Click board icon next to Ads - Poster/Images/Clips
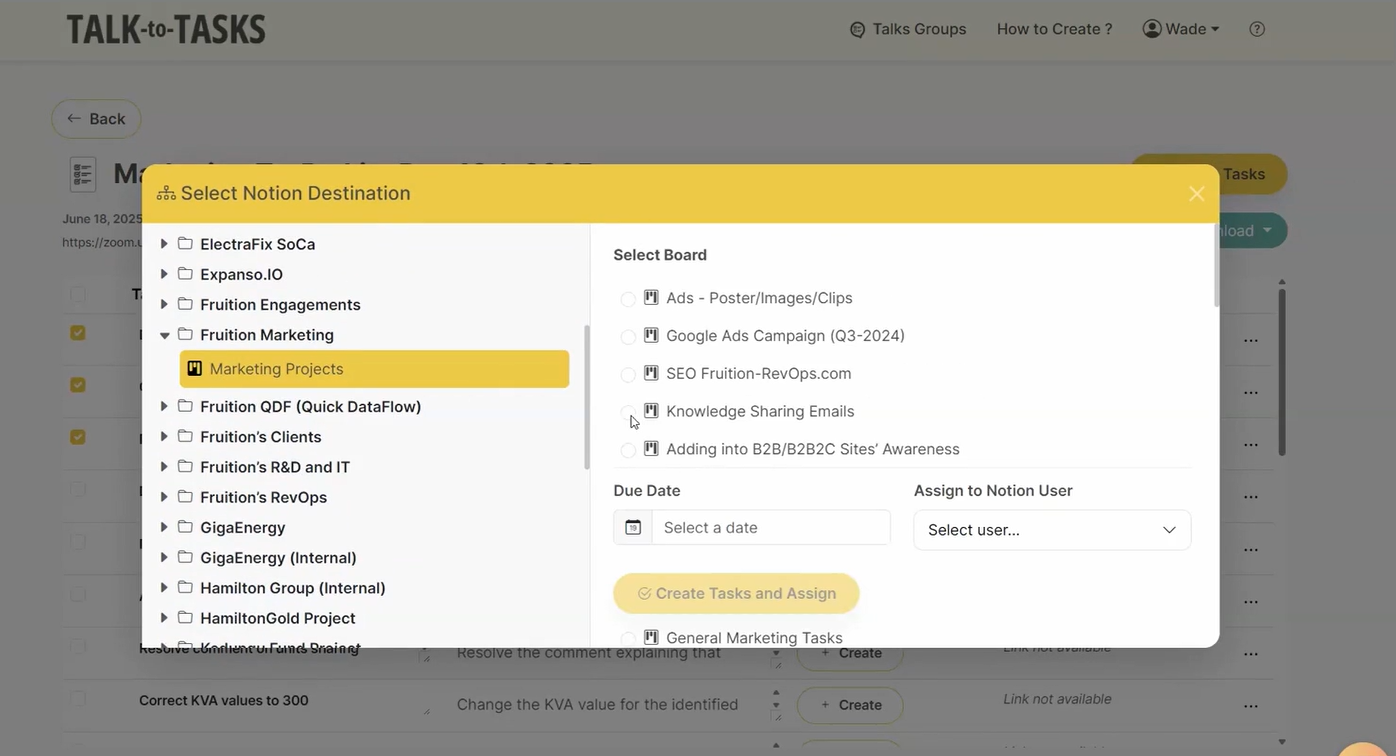Image resolution: width=1396 pixels, height=756 pixels. [651, 297]
